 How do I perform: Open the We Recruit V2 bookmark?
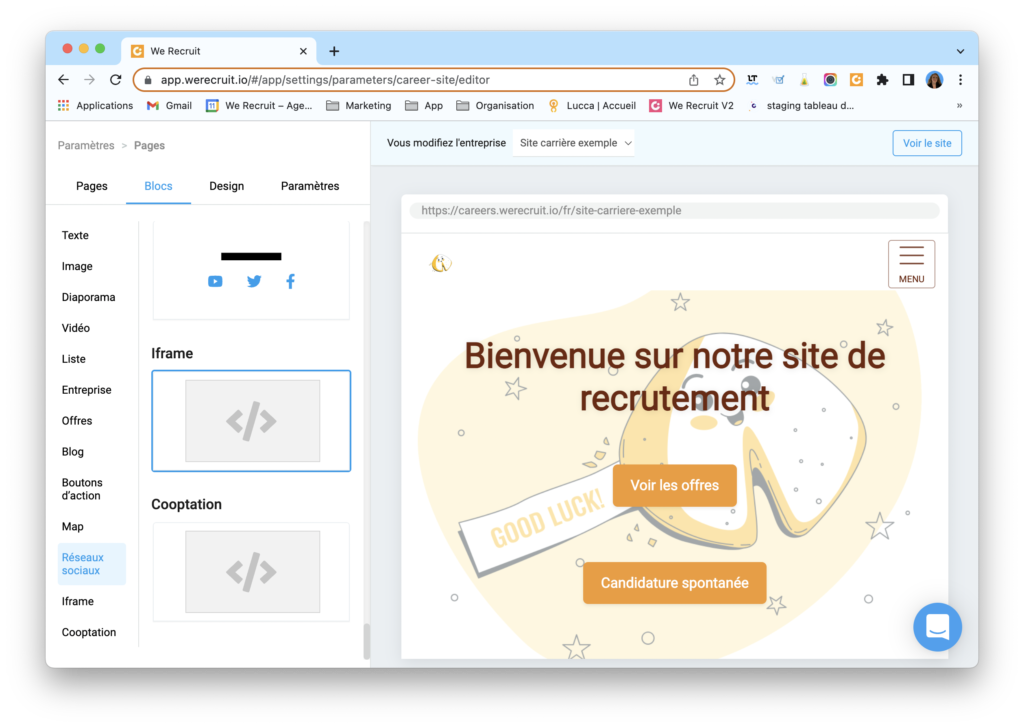(x=691, y=106)
